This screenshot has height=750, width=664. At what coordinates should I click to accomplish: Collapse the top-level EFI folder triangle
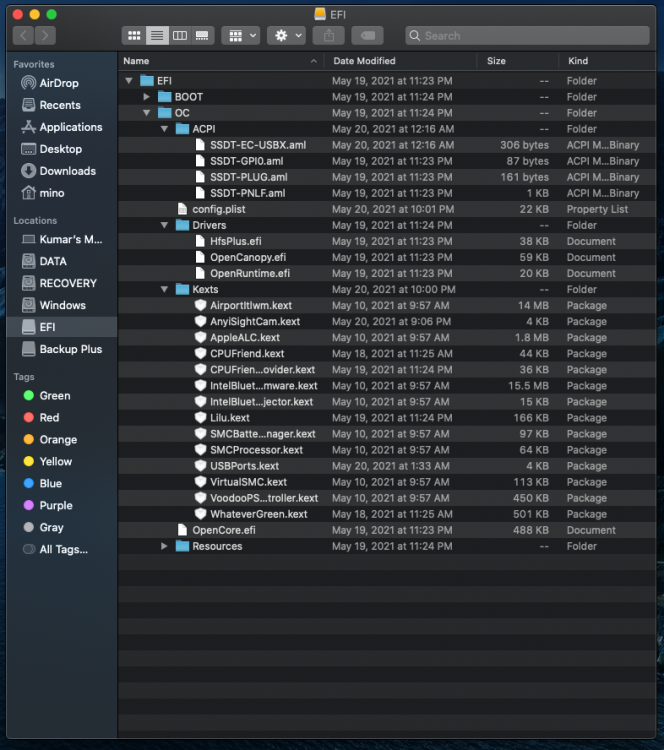click(129, 81)
